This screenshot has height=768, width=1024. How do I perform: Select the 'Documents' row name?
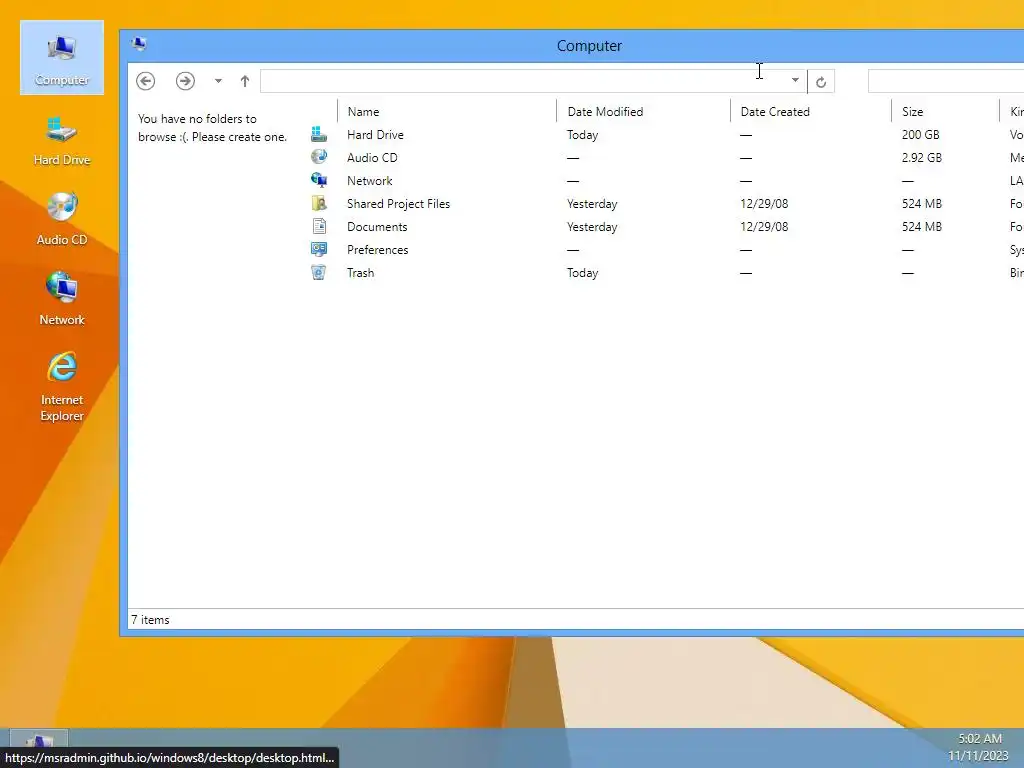[377, 227]
